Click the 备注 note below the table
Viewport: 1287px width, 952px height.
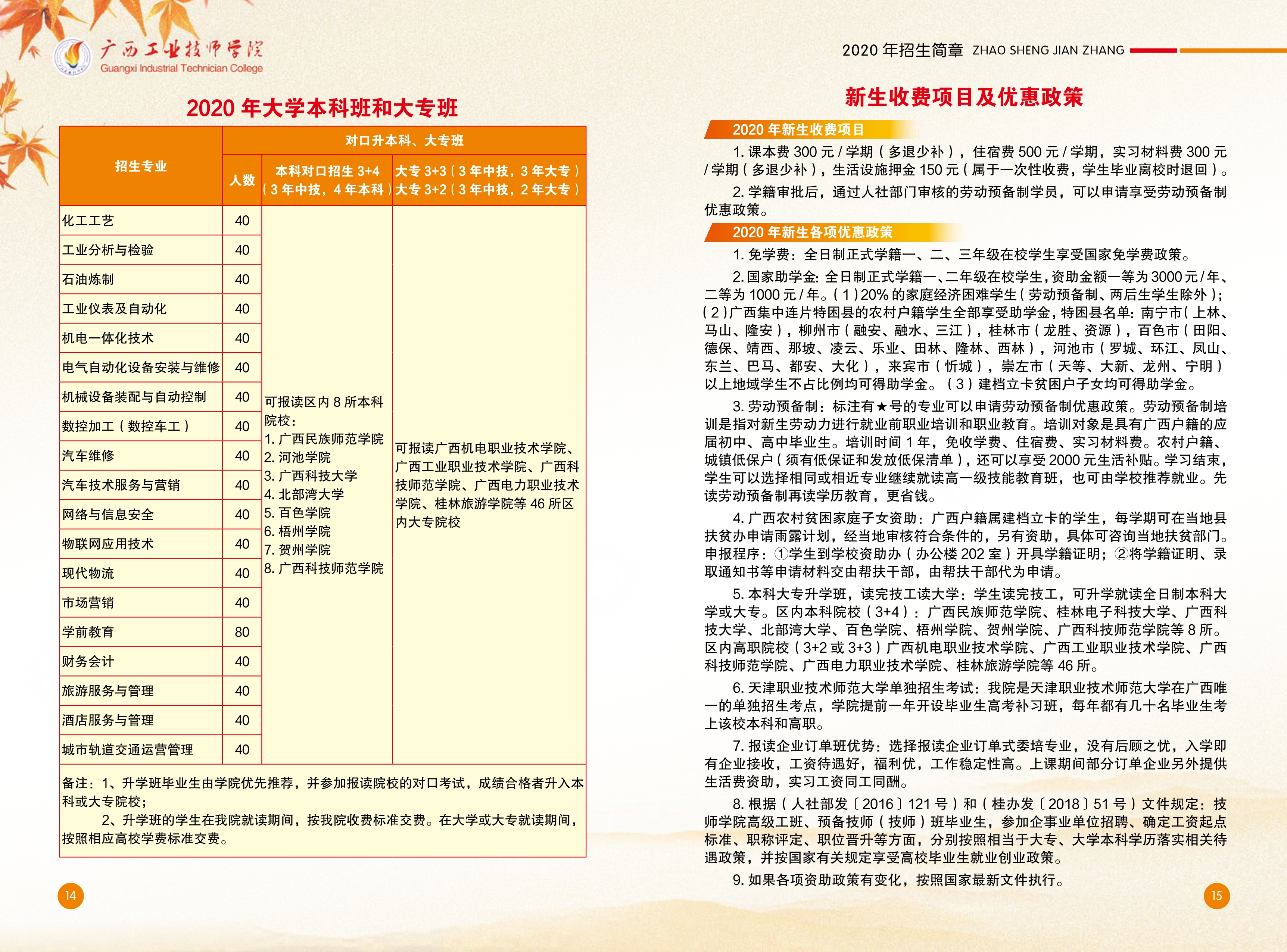(x=323, y=811)
